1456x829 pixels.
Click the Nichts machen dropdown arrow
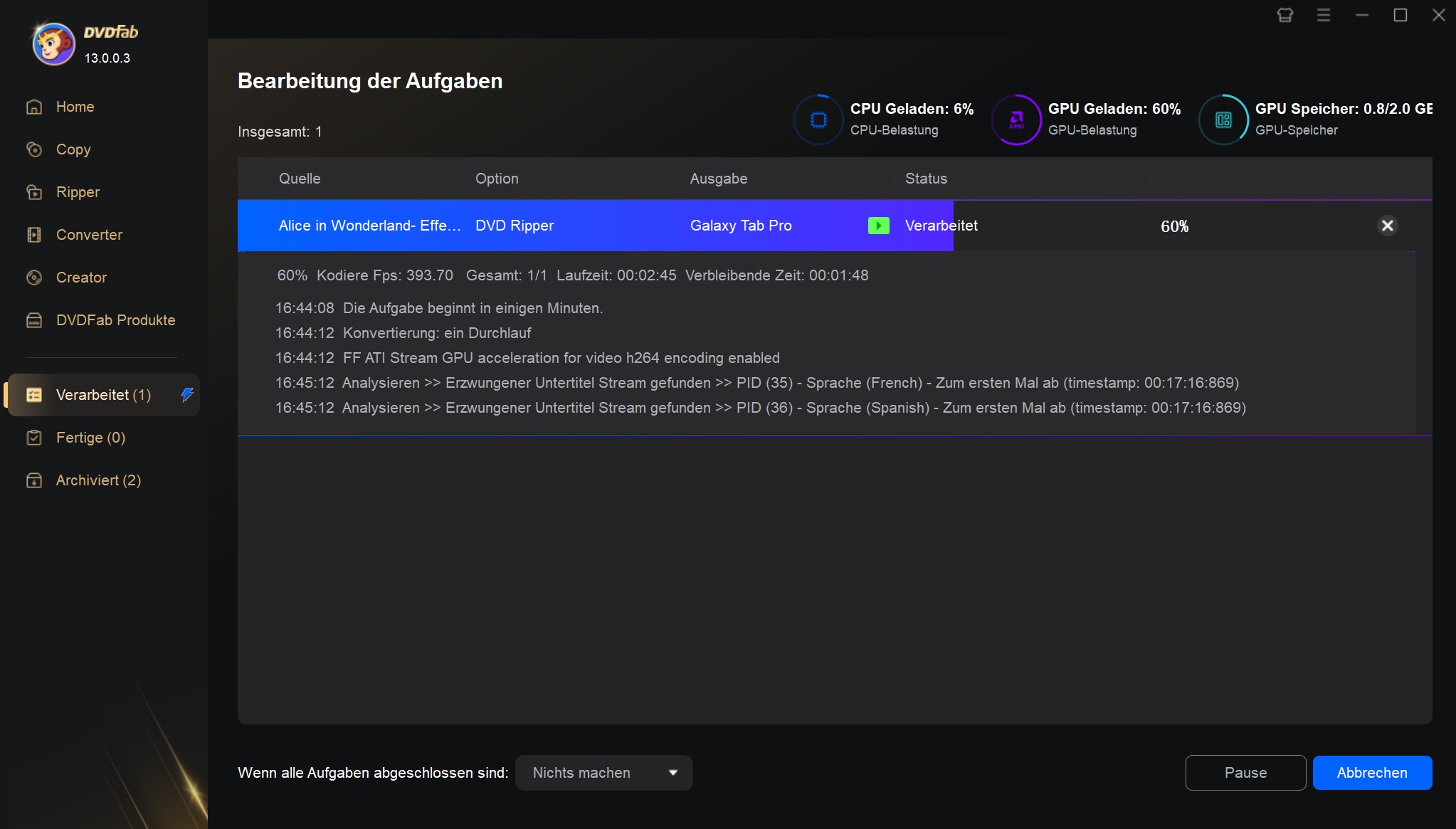coord(674,772)
